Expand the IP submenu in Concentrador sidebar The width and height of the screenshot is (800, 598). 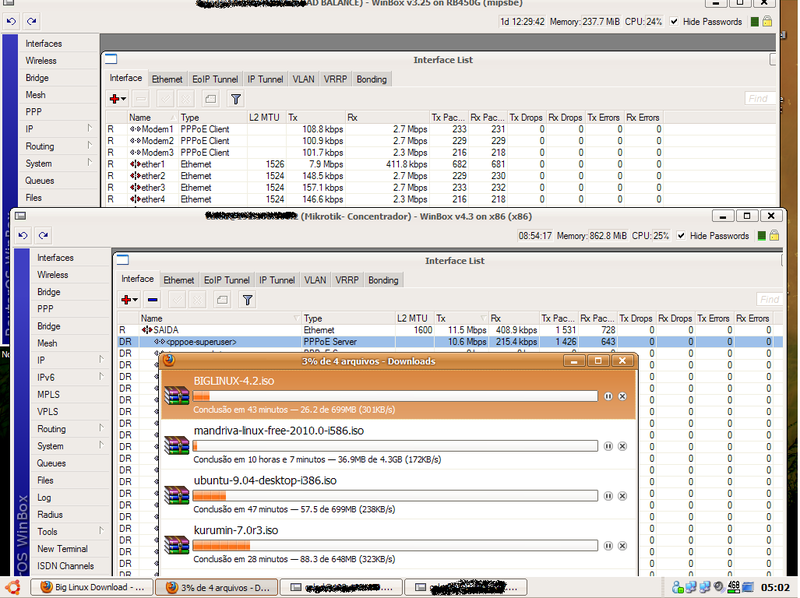(101, 360)
